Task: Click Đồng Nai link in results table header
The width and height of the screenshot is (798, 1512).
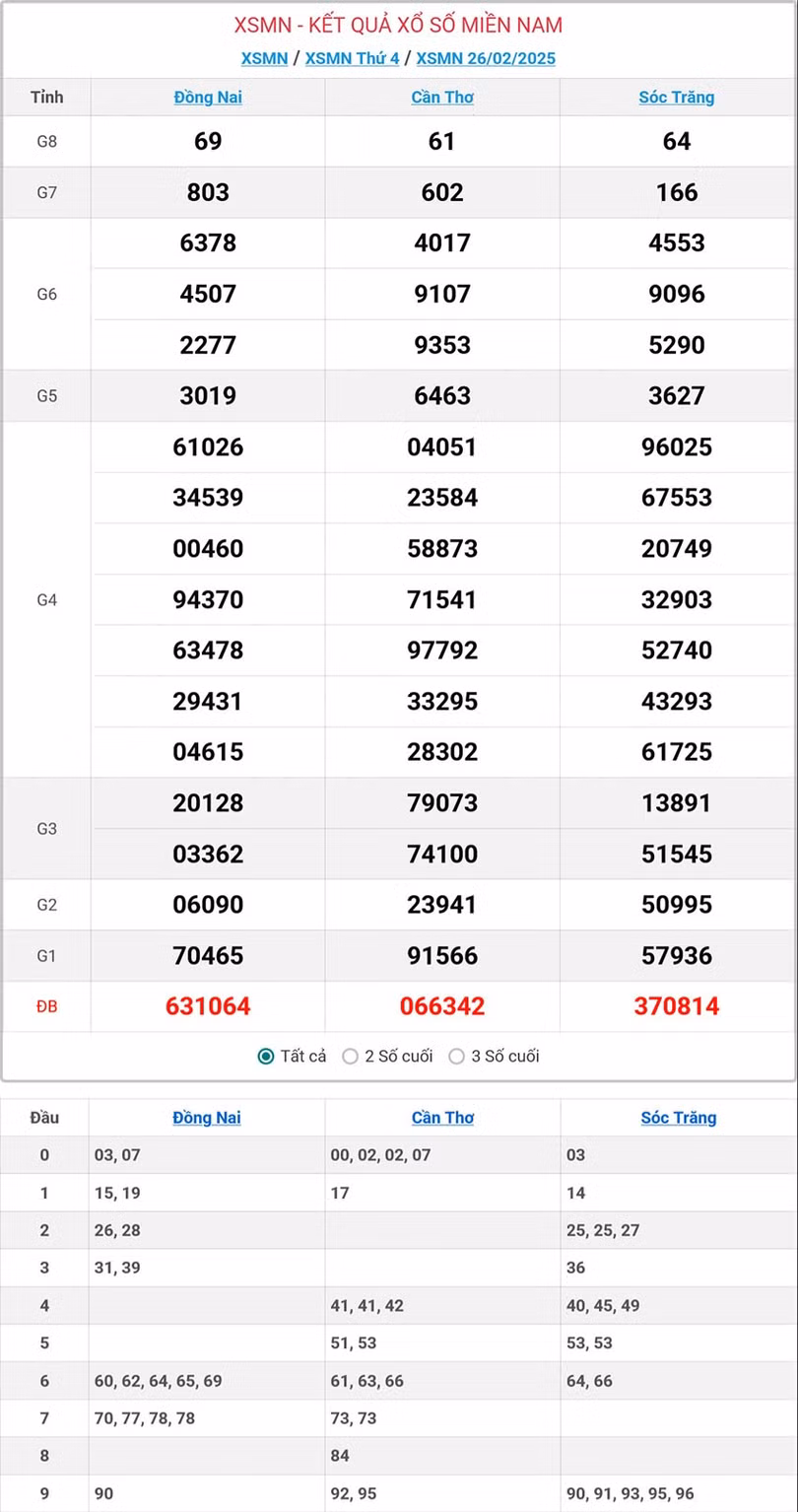Action: [208, 97]
